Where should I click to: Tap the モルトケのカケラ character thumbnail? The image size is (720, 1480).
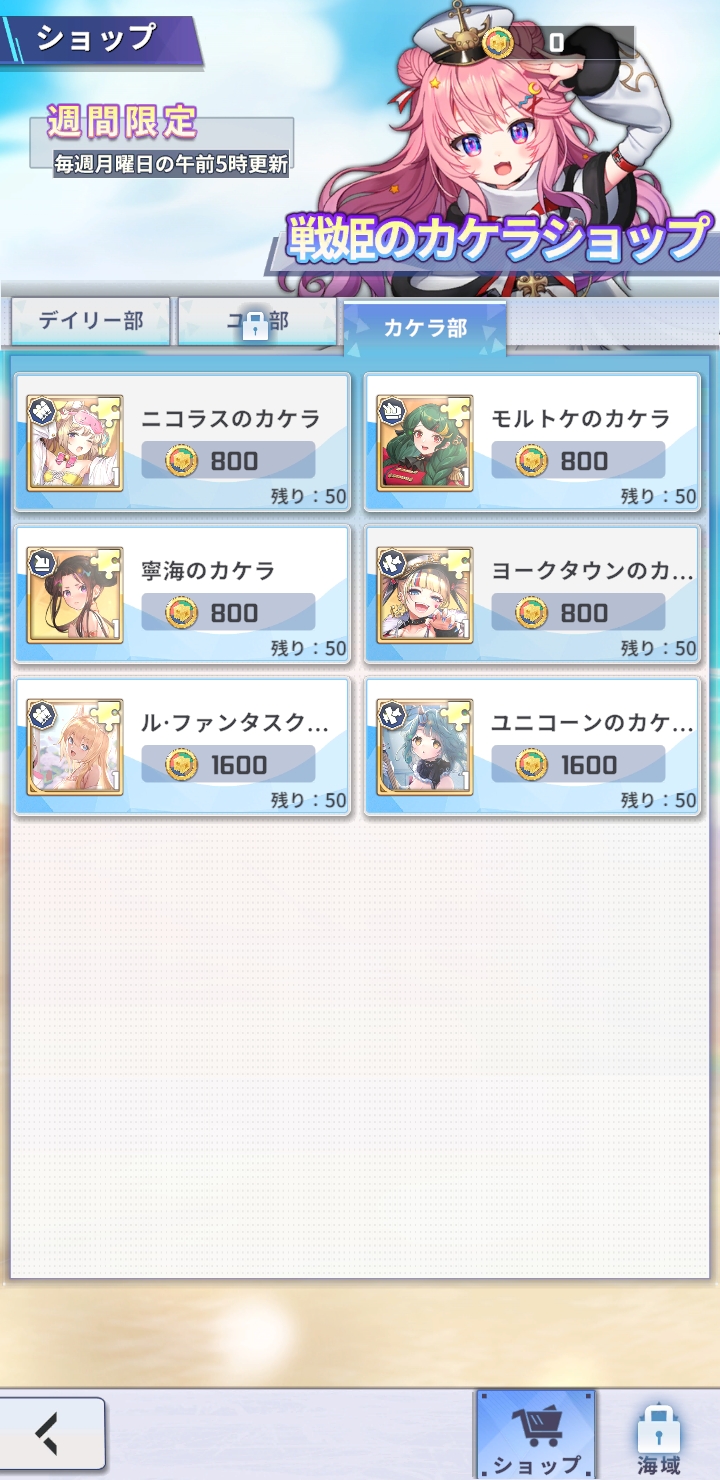point(425,443)
